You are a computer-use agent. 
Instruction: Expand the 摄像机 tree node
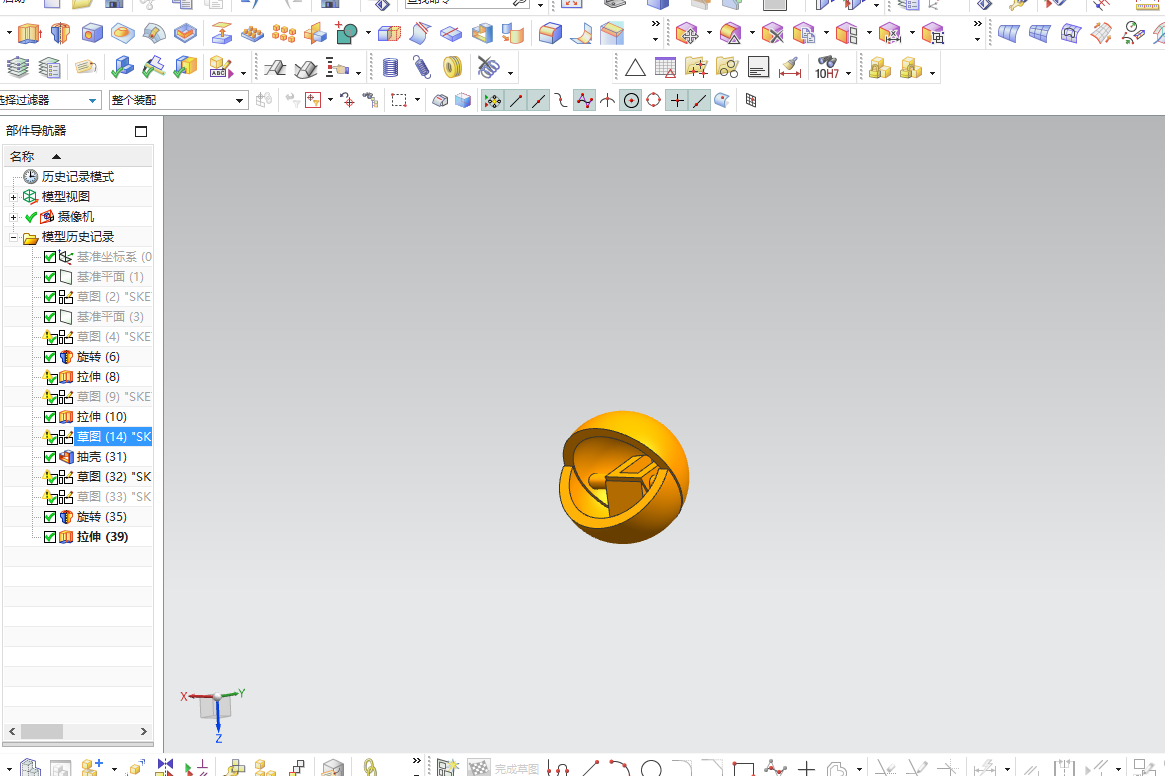[13, 217]
